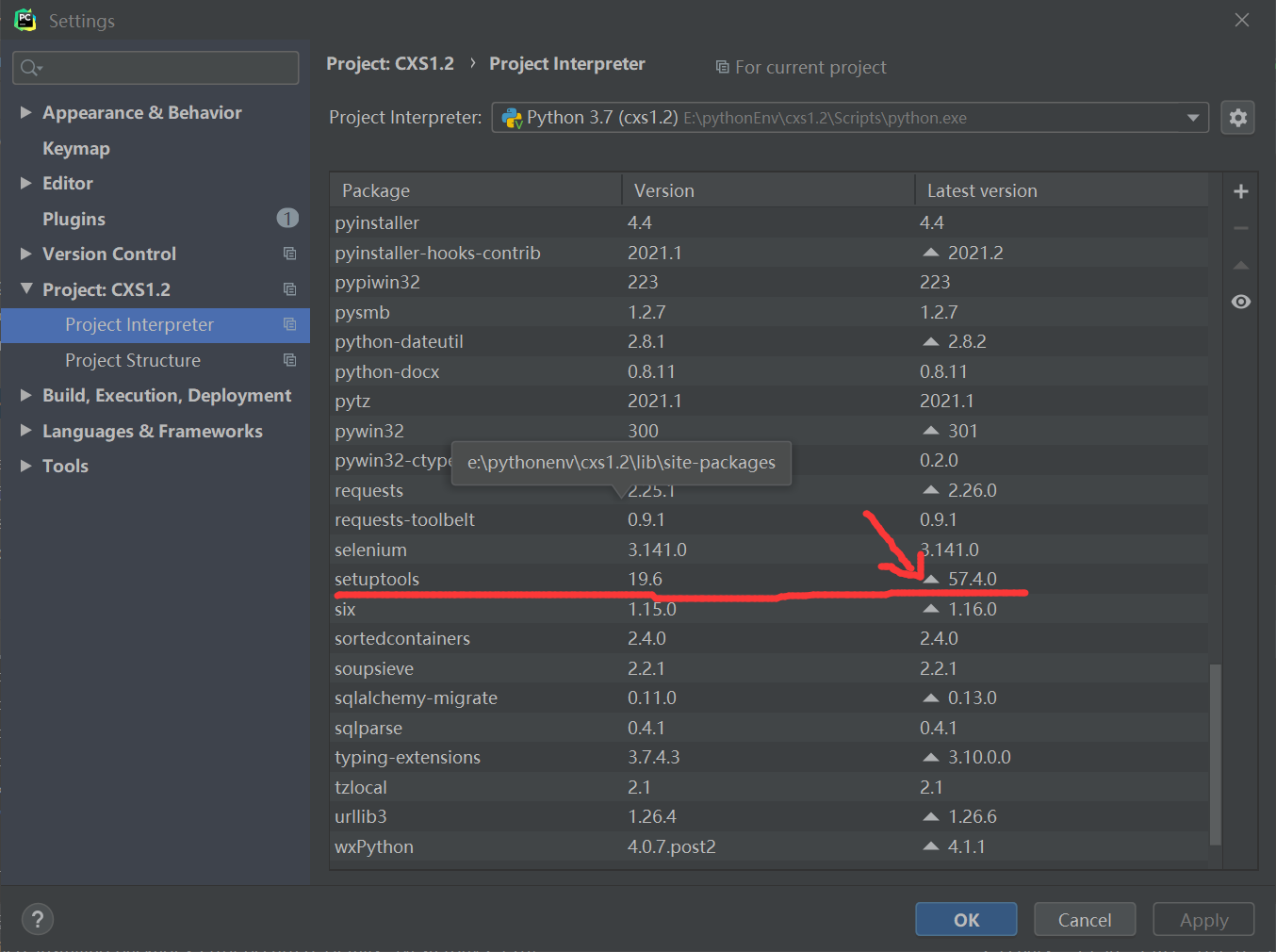
Task: Expand the Build, Execution, Deployment section
Action: (x=25, y=395)
